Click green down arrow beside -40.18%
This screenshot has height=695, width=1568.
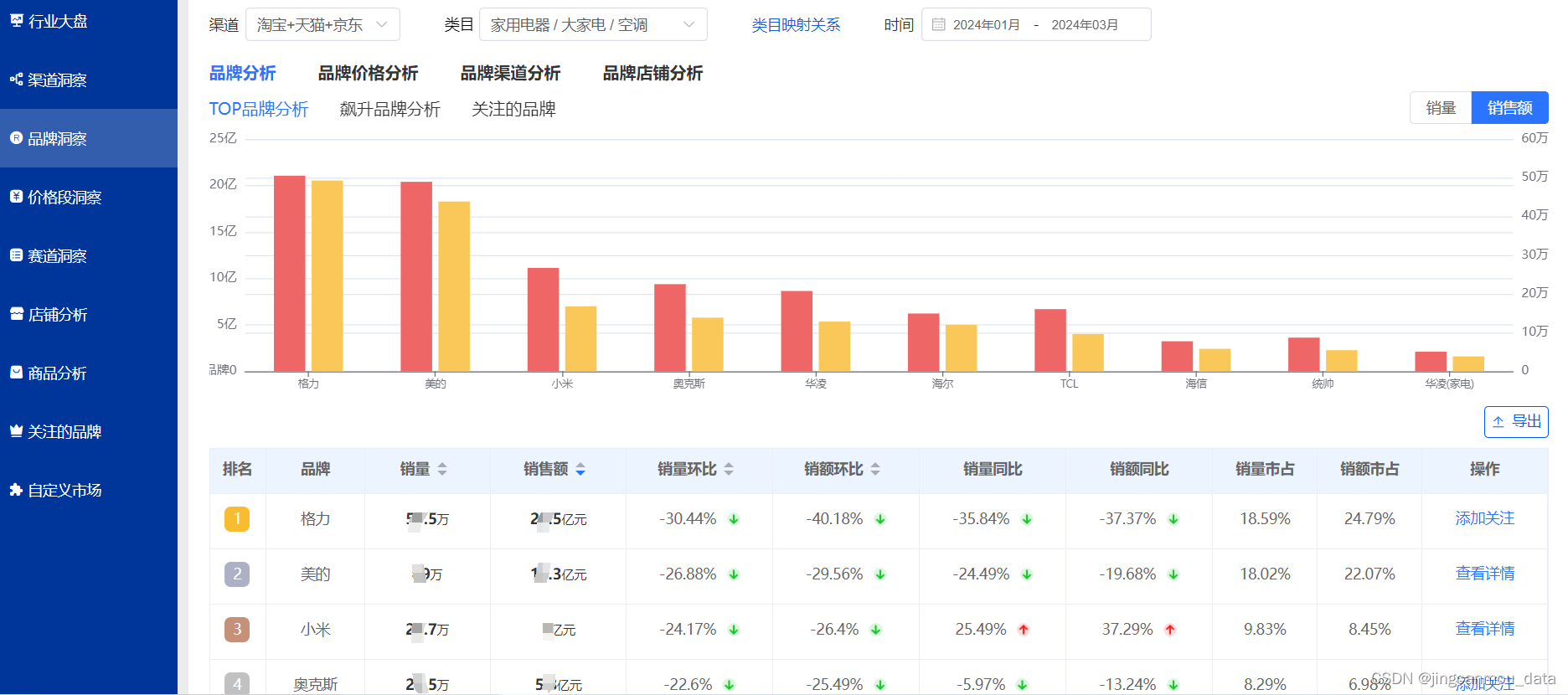click(880, 519)
